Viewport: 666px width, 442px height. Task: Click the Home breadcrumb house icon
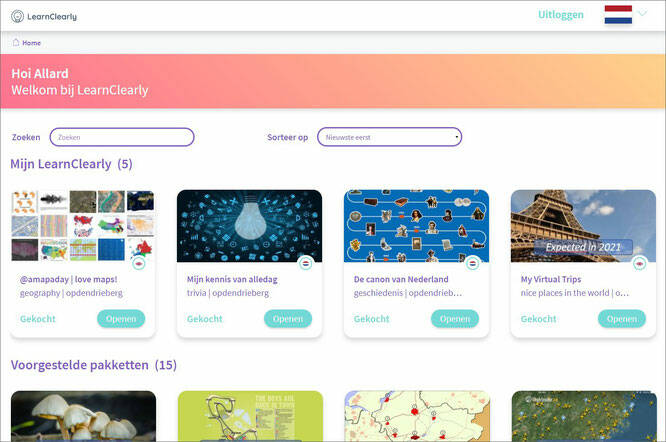coord(16,42)
